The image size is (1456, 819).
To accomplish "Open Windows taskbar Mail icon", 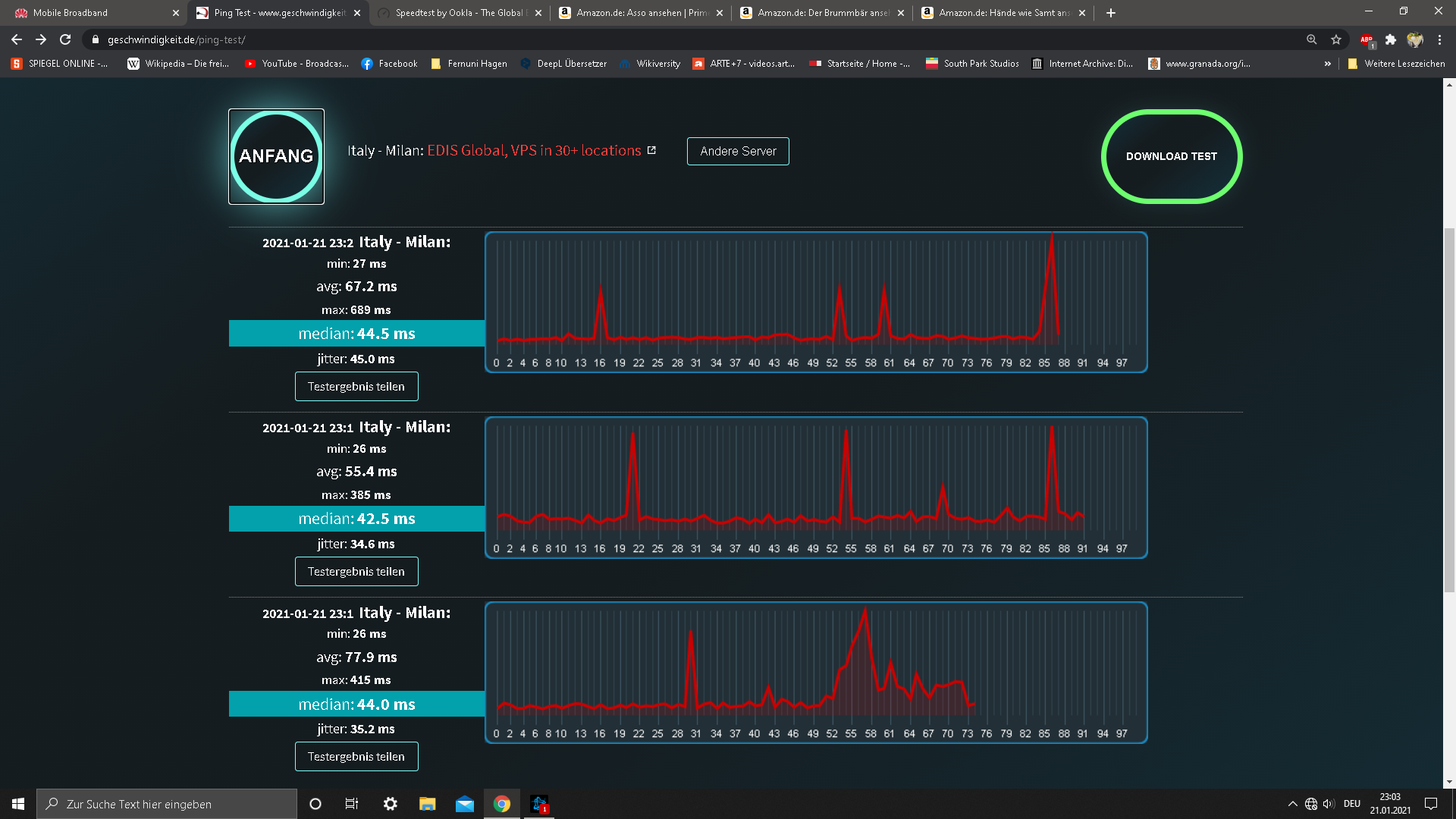I will [464, 804].
